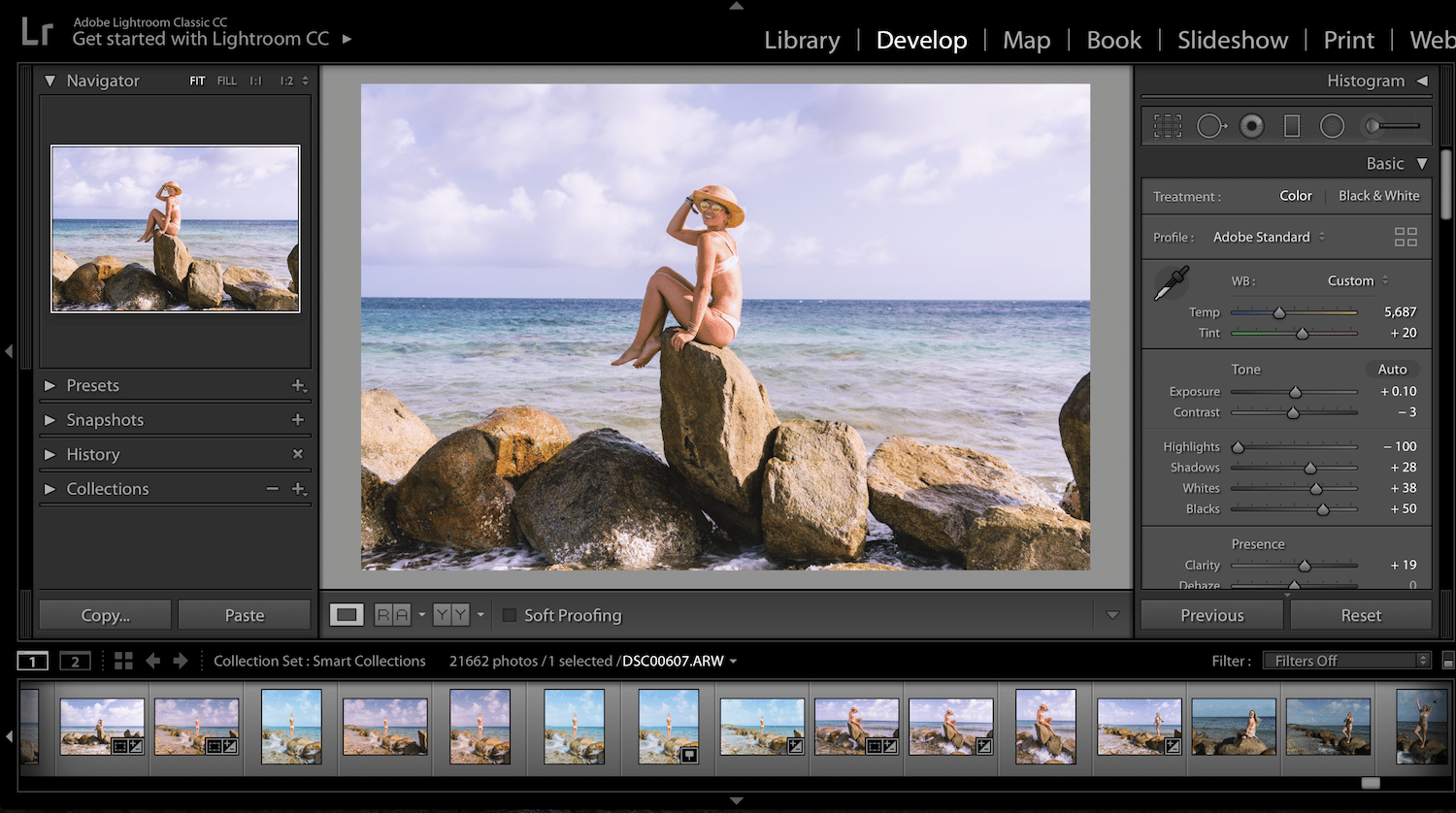The width and height of the screenshot is (1456, 813).
Task: Toggle Auto tone adjustment
Action: [x=1392, y=369]
